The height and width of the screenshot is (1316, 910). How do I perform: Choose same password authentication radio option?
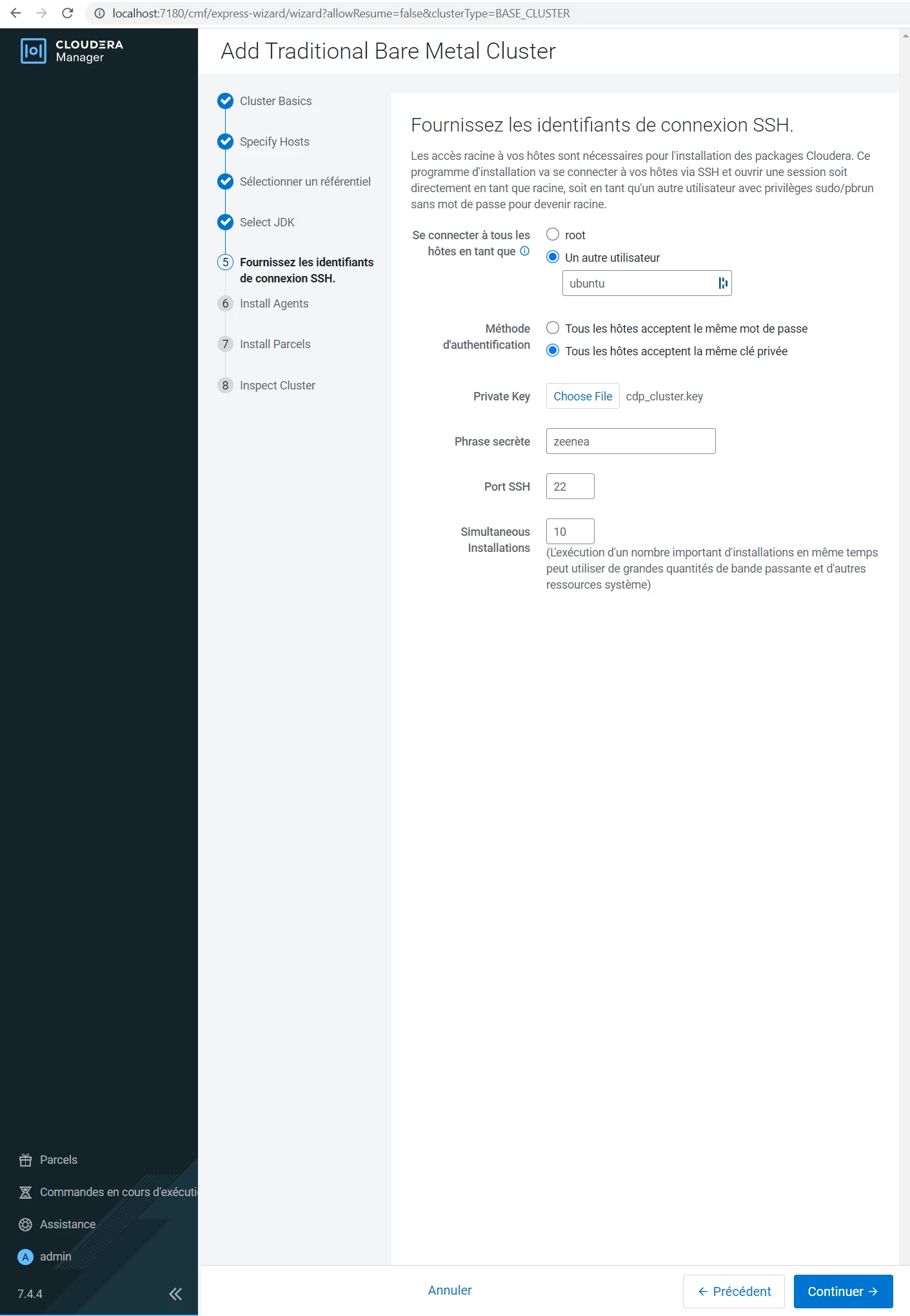click(x=553, y=328)
